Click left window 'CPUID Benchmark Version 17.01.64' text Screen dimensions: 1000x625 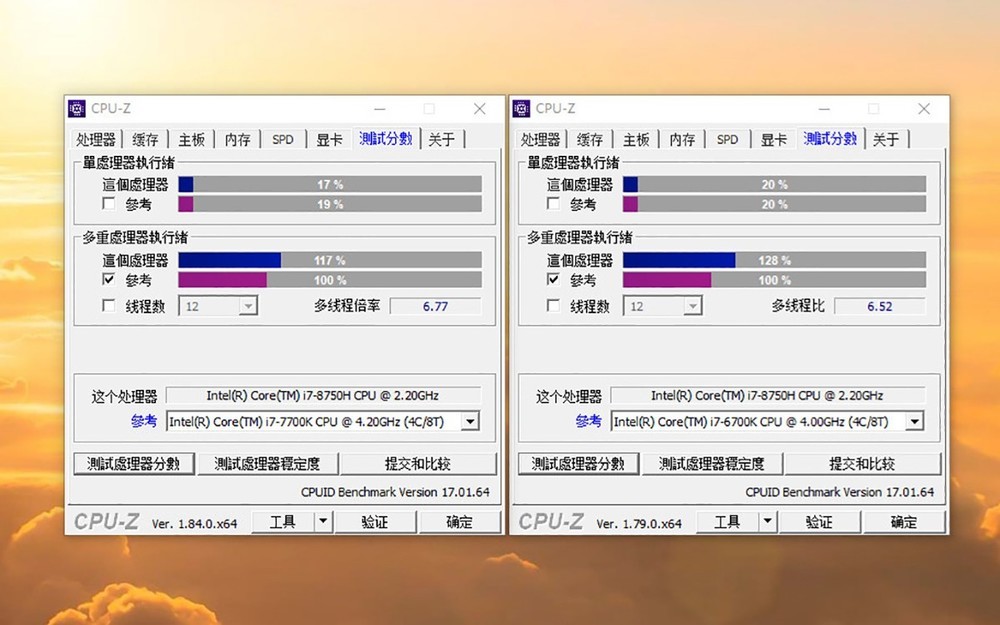pyautogui.click(x=395, y=492)
